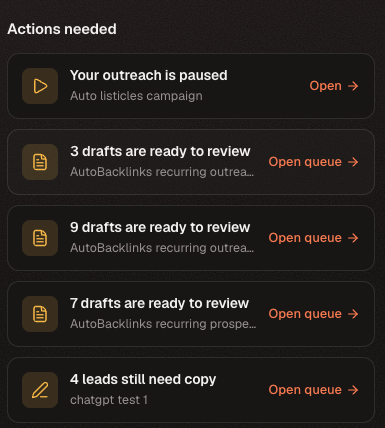Screen dimensions: 385x428
Task: Click the play icon on the paused outreach card
Action: coord(40,86)
